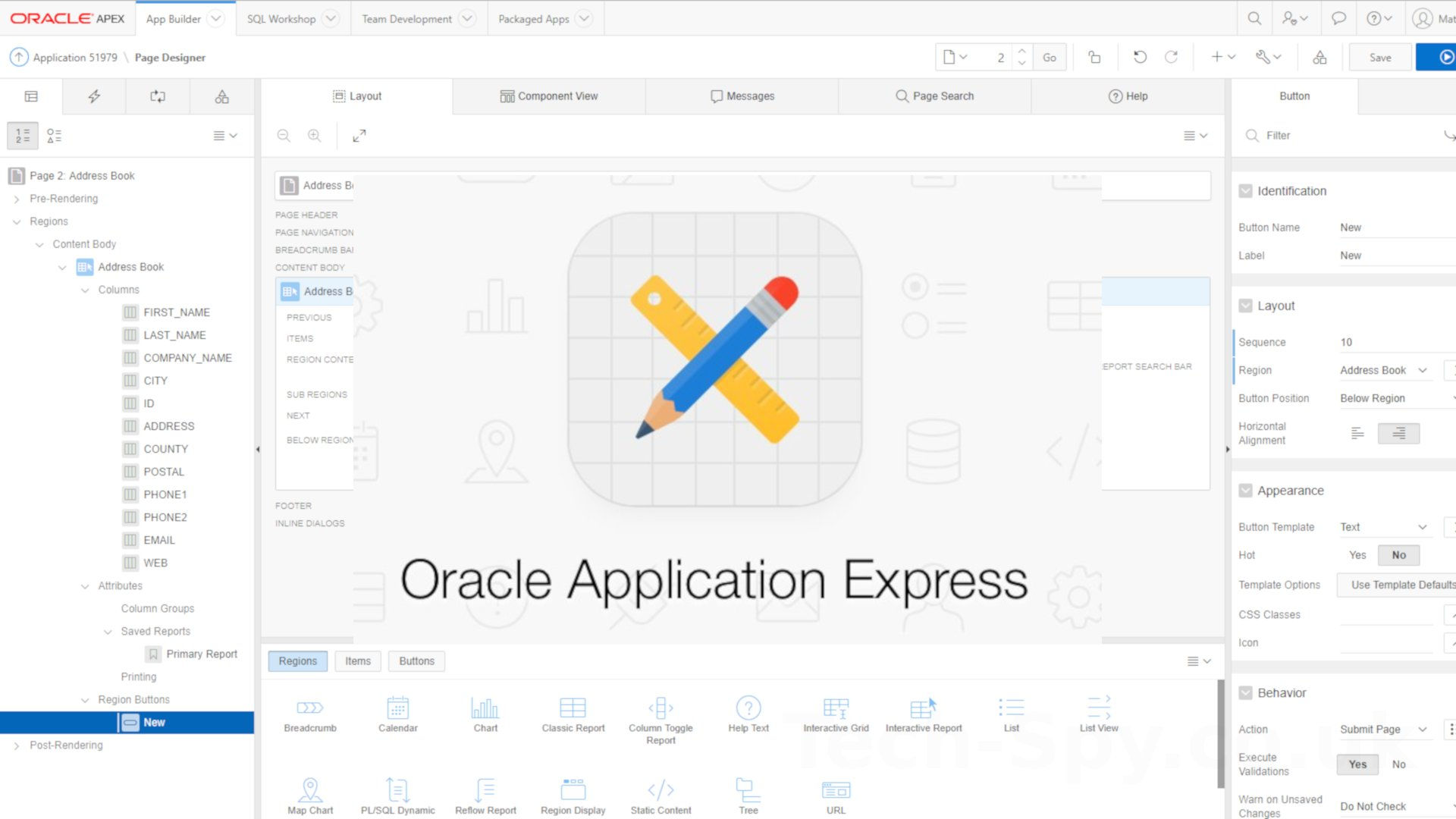This screenshot has height=819, width=1456.
Task: Choose right horizontal alignment
Action: (1398, 433)
